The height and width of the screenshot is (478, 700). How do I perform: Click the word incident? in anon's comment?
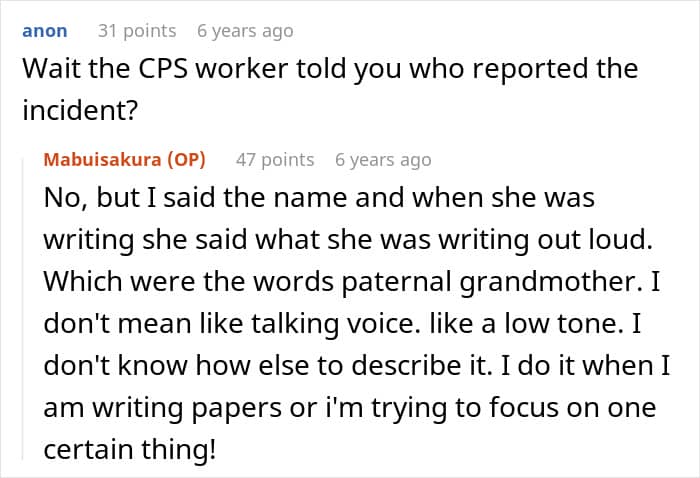click(x=79, y=110)
